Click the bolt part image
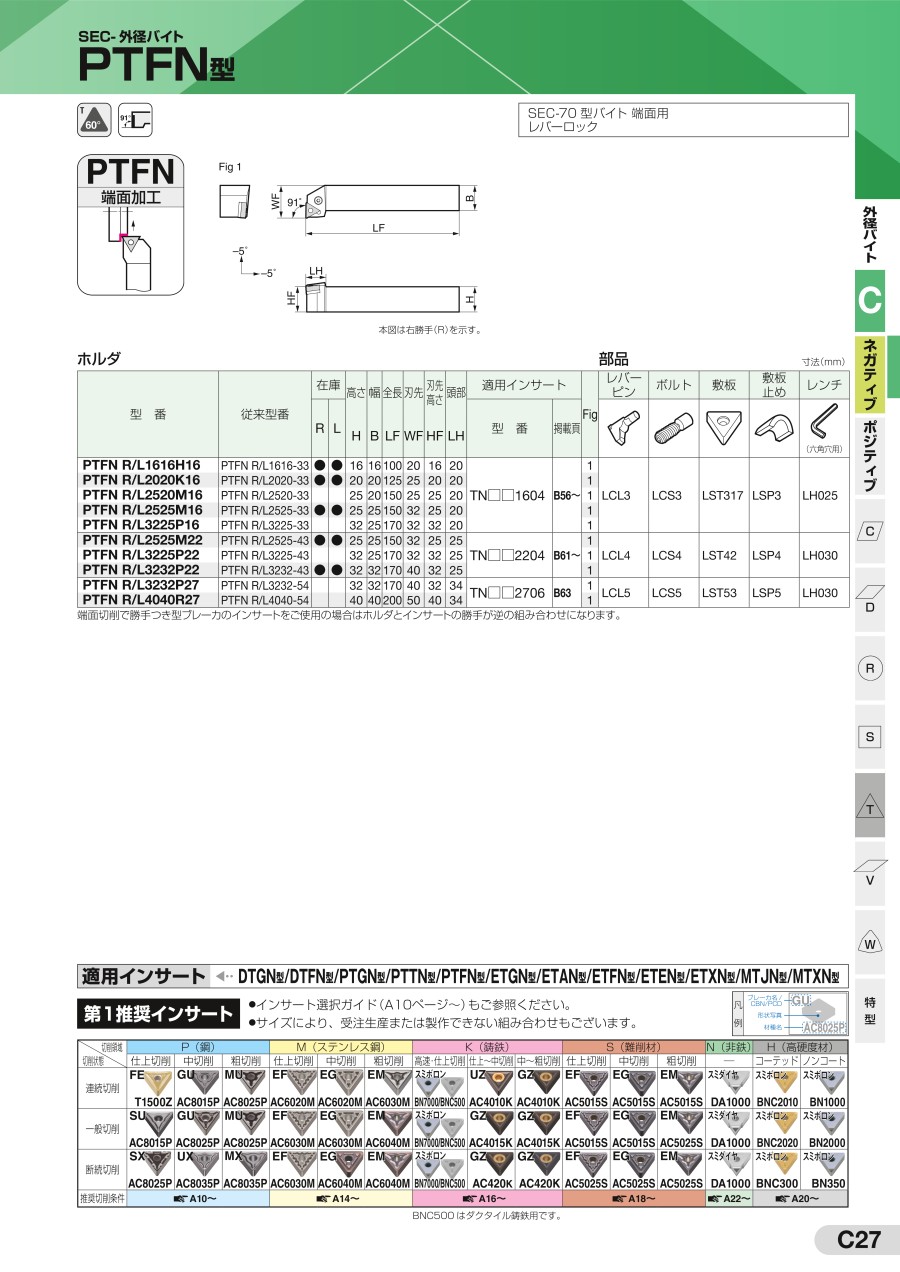The height and width of the screenshot is (1272, 900). pyautogui.click(x=673, y=428)
